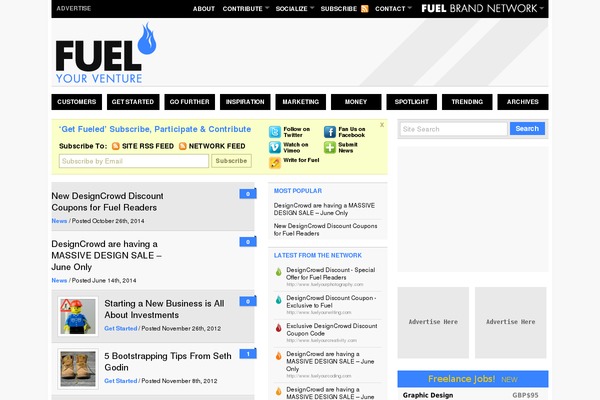The width and height of the screenshot is (600, 400).
Task: Open article Starting a New Business is All About Investments
Action: (164, 309)
